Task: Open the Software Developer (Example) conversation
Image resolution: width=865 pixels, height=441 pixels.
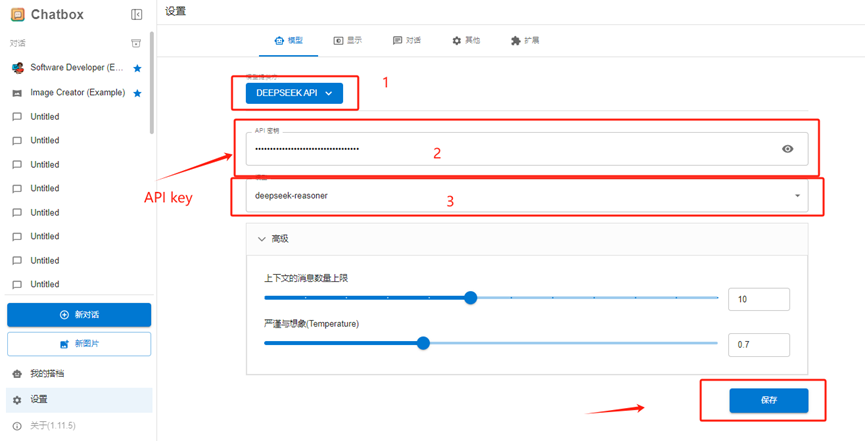Action: (77, 68)
